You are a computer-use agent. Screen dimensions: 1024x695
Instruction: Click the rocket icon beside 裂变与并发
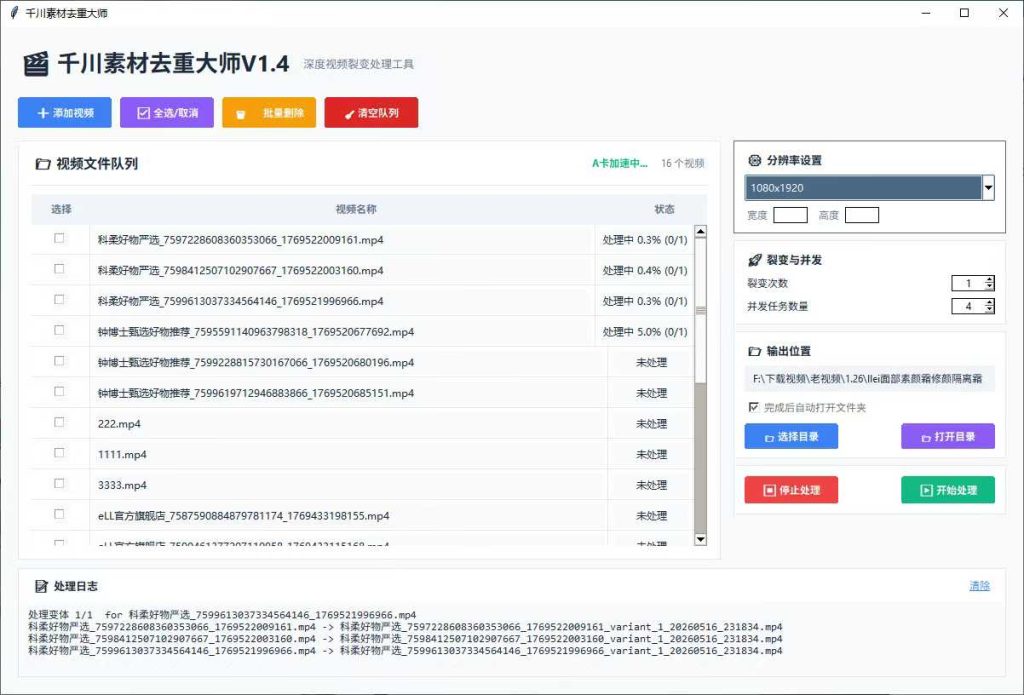(x=755, y=260)
